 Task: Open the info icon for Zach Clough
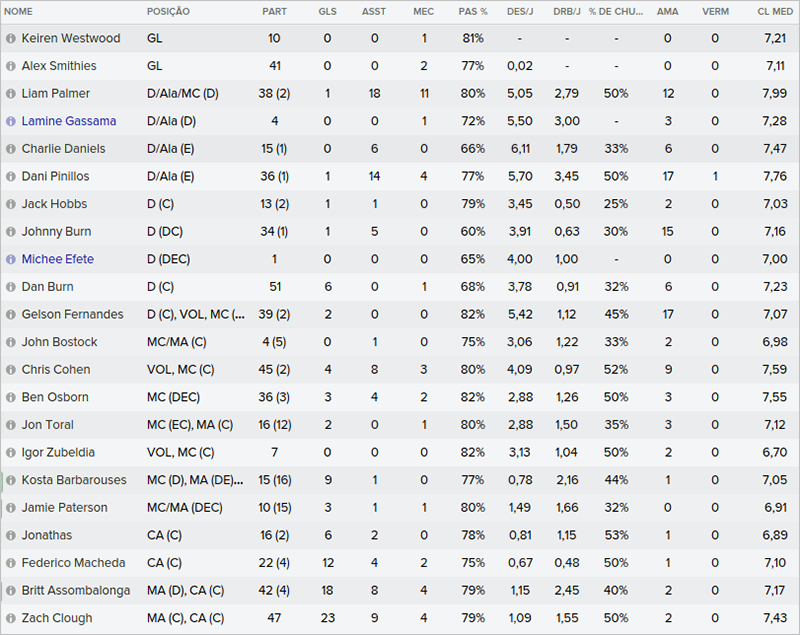coord(11,618)
